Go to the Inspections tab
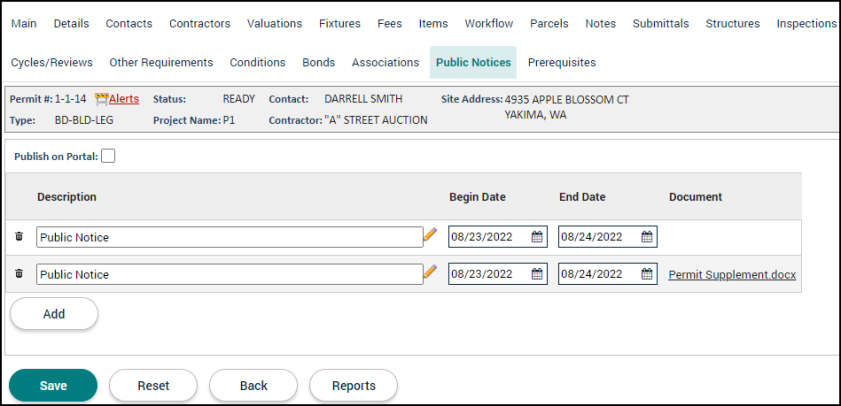The height and width of the screenshot is (406, 841). 806,24
